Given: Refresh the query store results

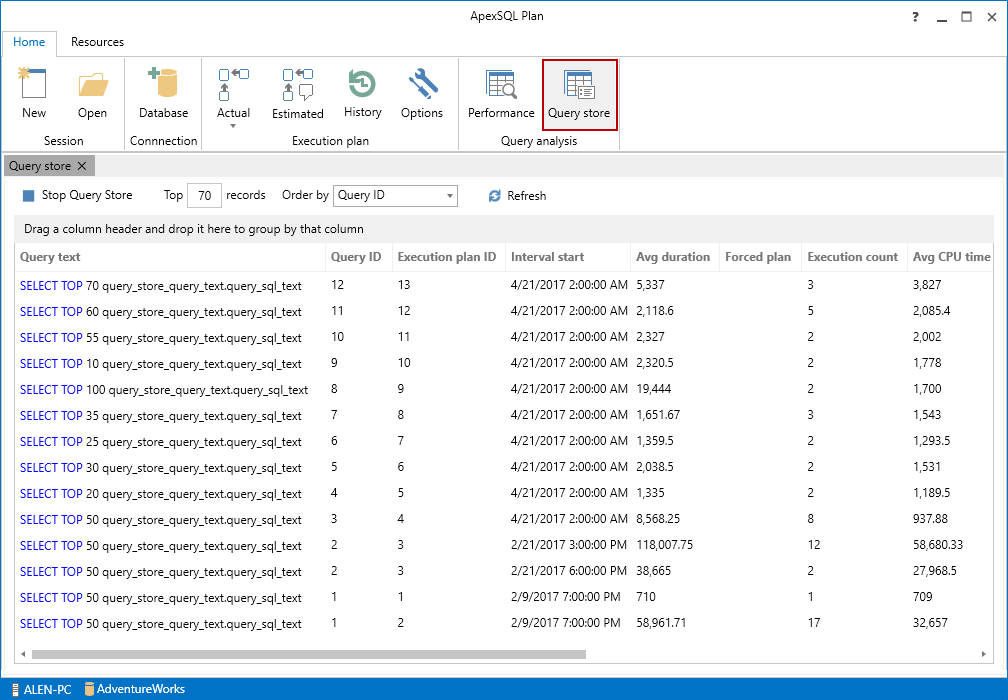Looking at the screenshot, I should [x=518, y=196].
